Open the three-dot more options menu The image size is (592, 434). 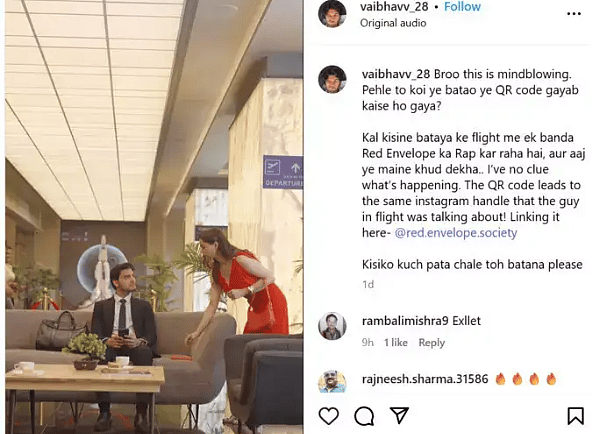tap(574, 14)
